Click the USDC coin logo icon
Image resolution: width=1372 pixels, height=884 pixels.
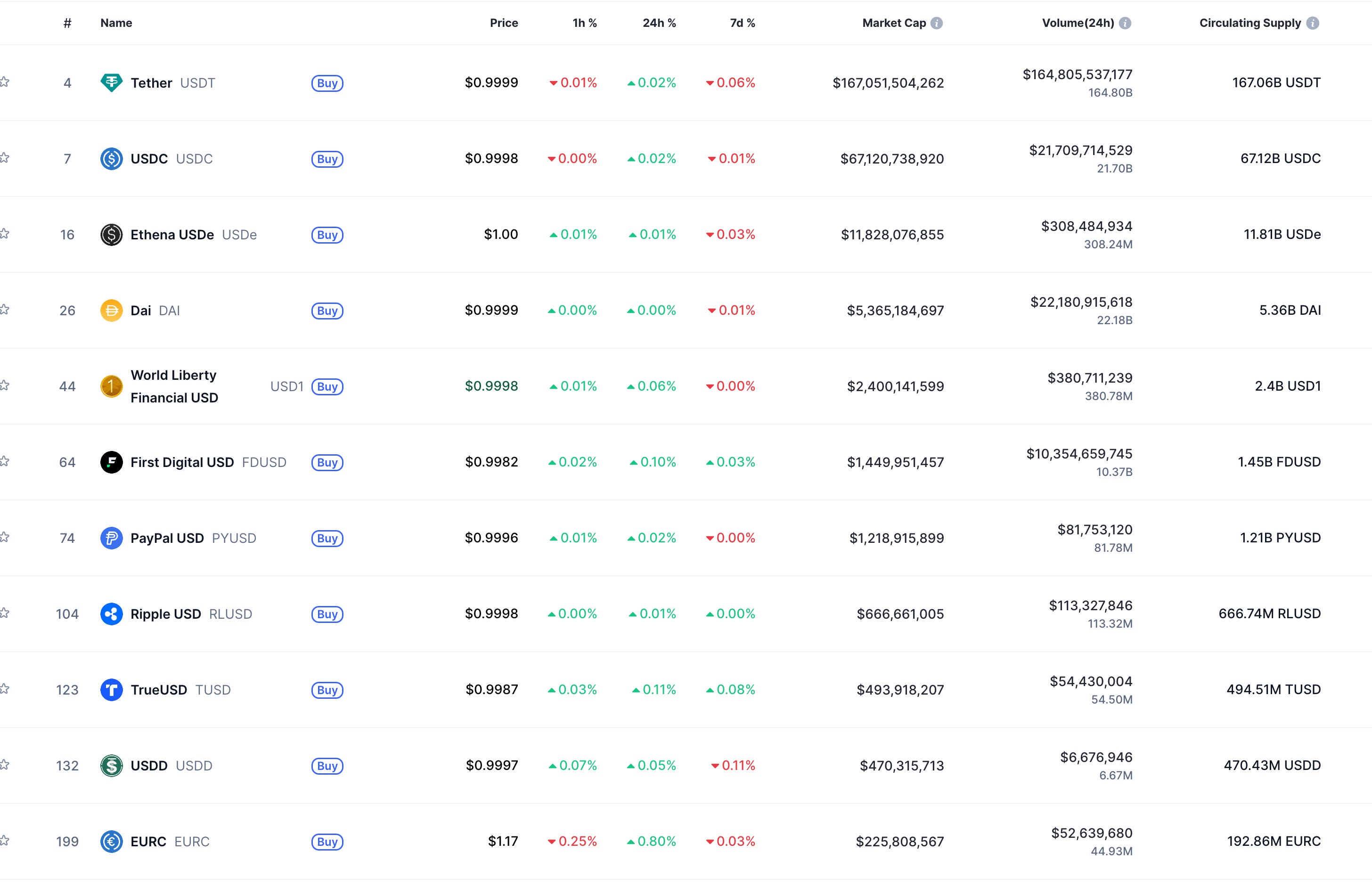coord(111,158)
